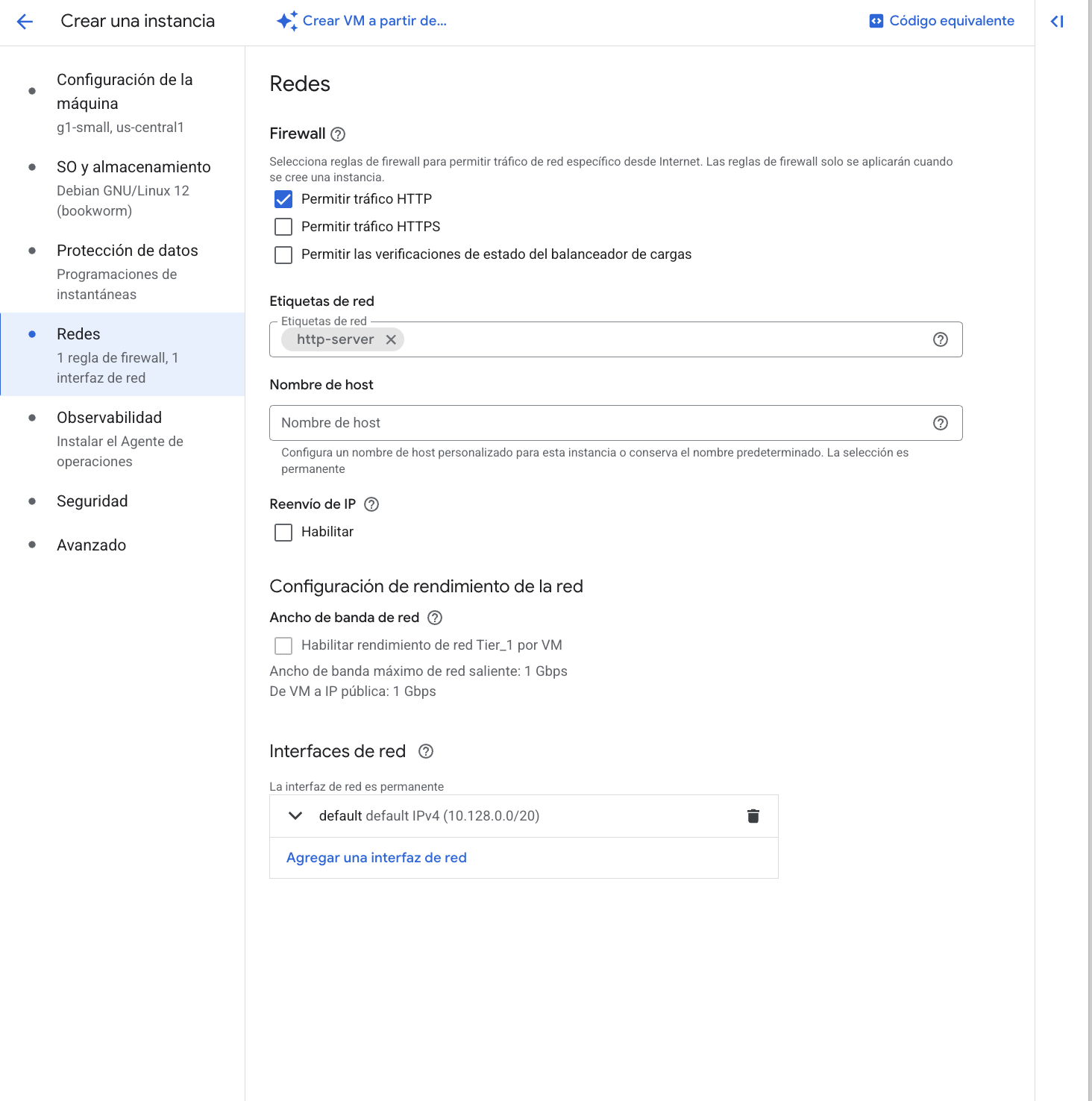Click Agregar una interfaz de red
The width and height of the screenshot is (1092, 1101).
point(375,857)
